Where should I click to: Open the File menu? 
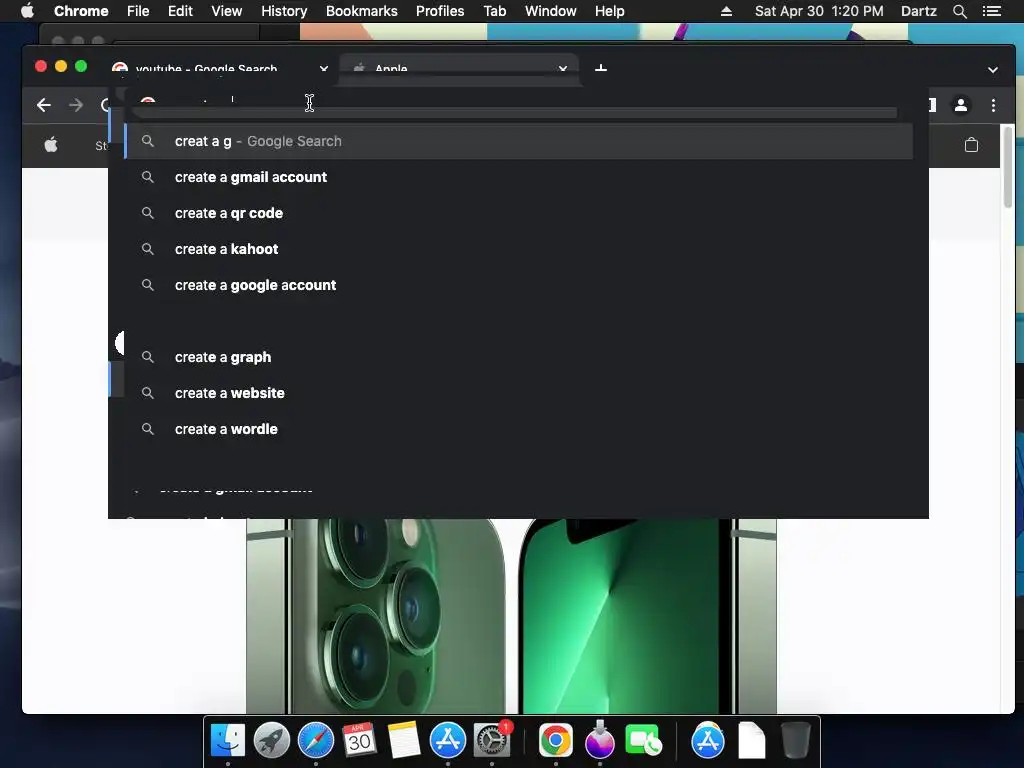point(138,11)
